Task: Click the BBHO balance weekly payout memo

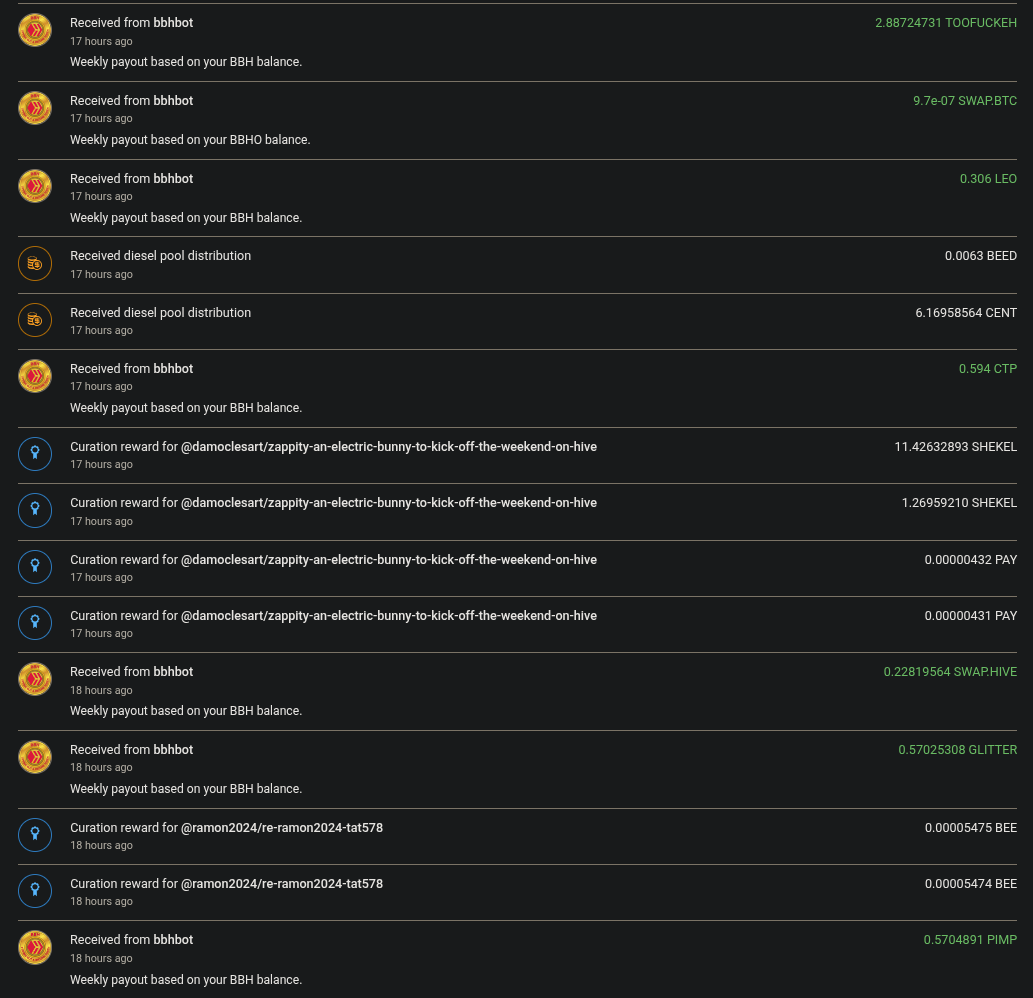Action: [190, 140]
